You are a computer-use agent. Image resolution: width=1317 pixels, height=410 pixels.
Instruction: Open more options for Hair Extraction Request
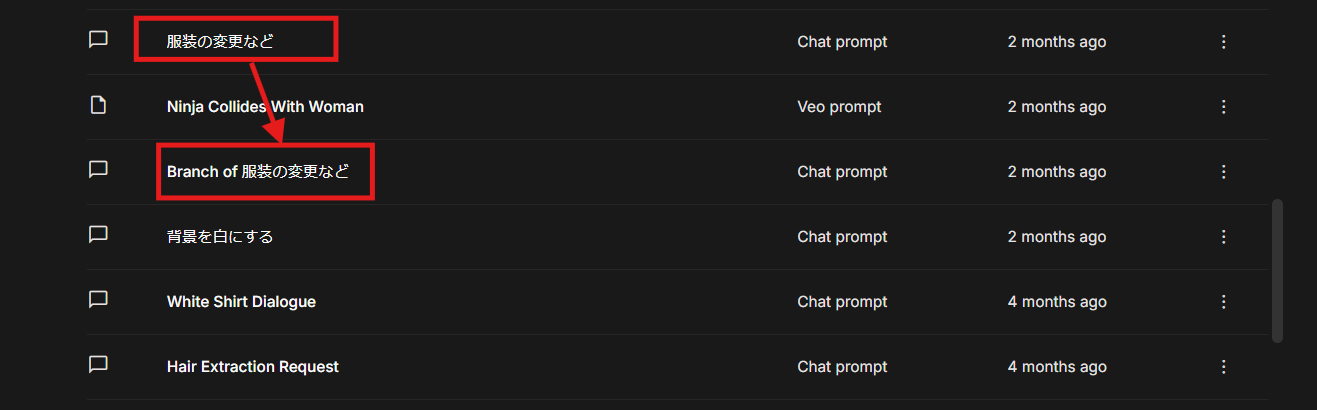pyautogui.click(x=1223, y=367)
